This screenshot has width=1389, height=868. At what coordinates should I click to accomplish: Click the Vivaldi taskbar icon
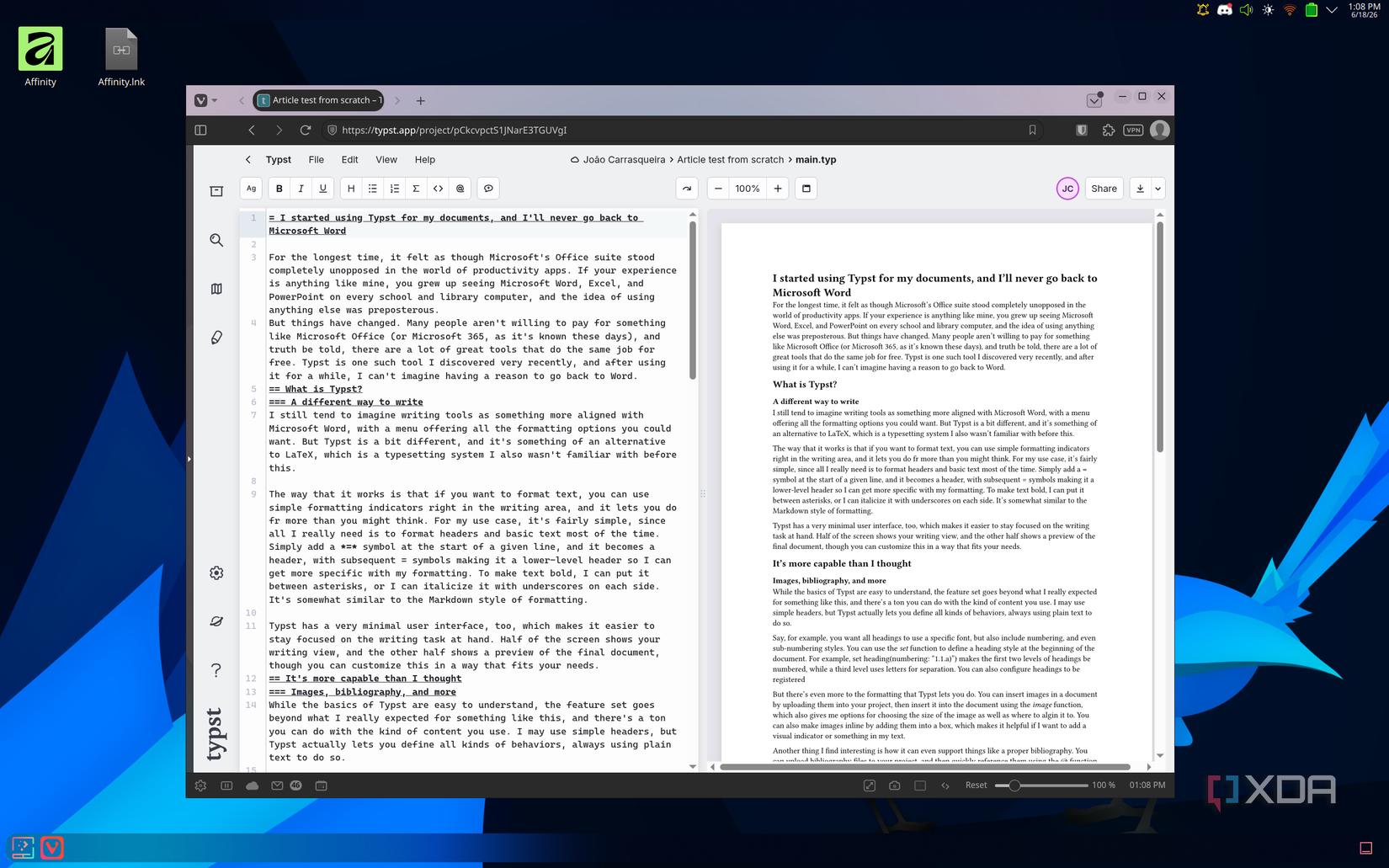[52, 848]
